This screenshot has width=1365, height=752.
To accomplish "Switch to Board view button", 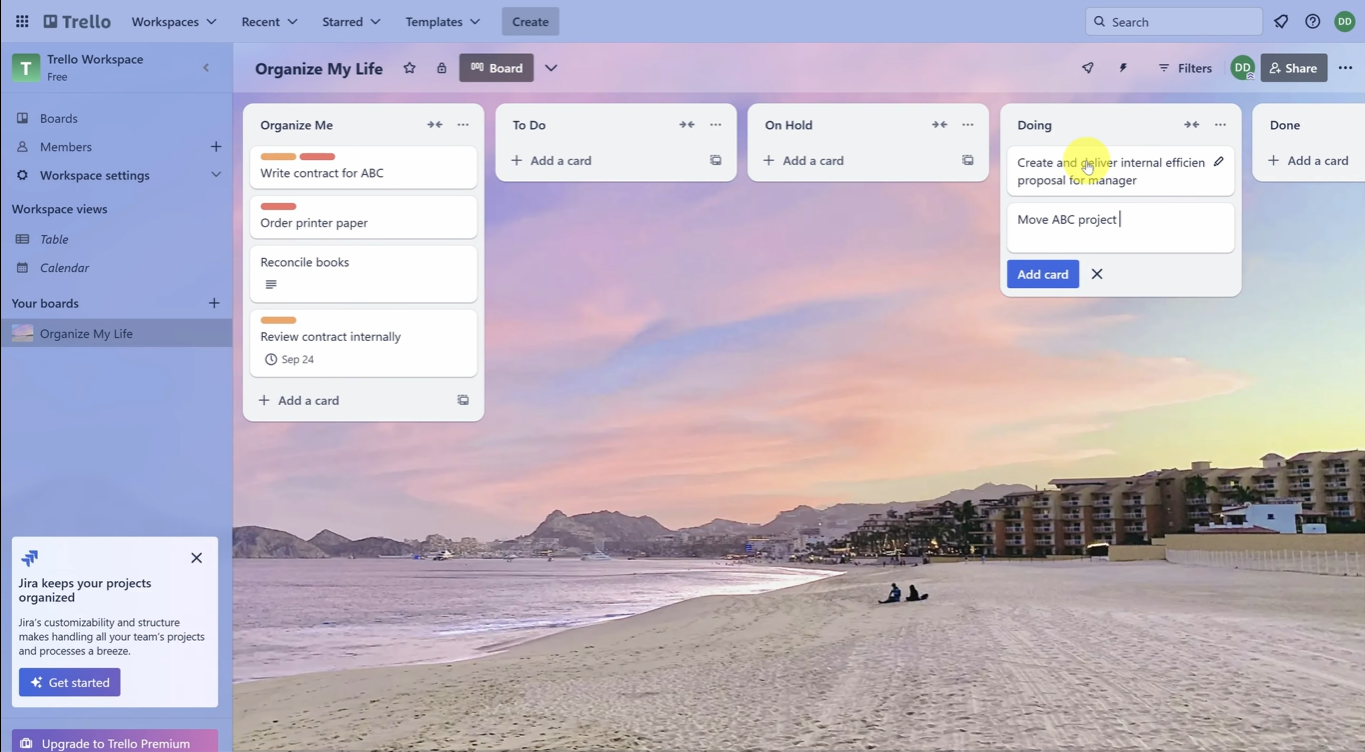I will tap(496, 68).
